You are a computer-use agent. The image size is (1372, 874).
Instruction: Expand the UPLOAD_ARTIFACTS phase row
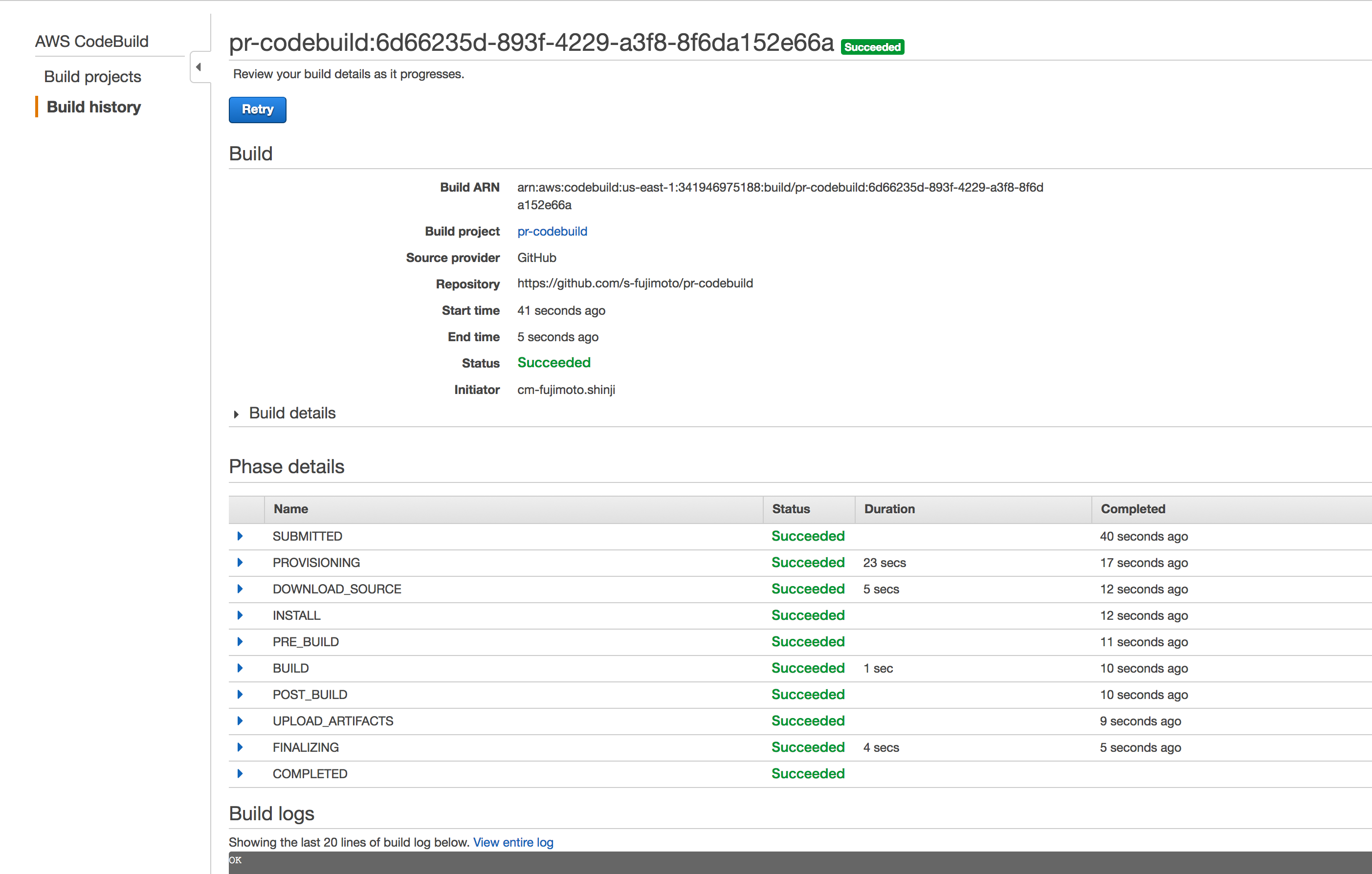(240, 720)
